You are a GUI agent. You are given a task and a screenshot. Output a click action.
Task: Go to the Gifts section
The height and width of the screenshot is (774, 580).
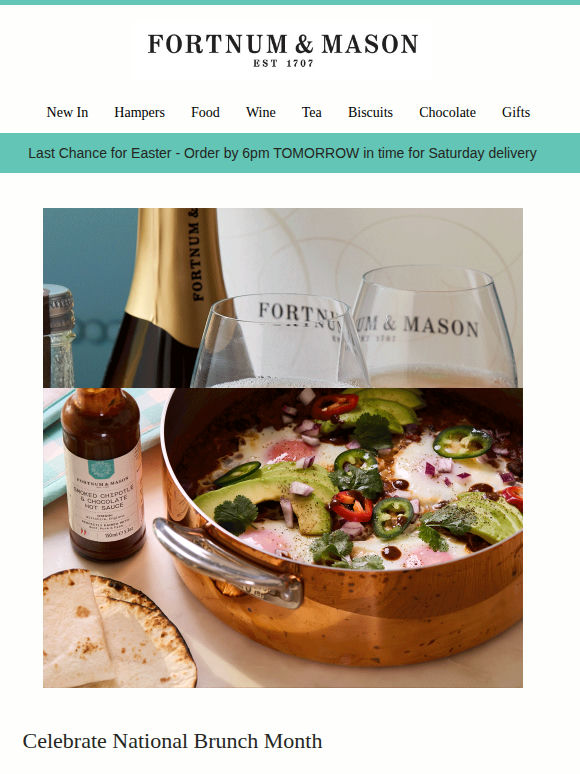(516, 113)
